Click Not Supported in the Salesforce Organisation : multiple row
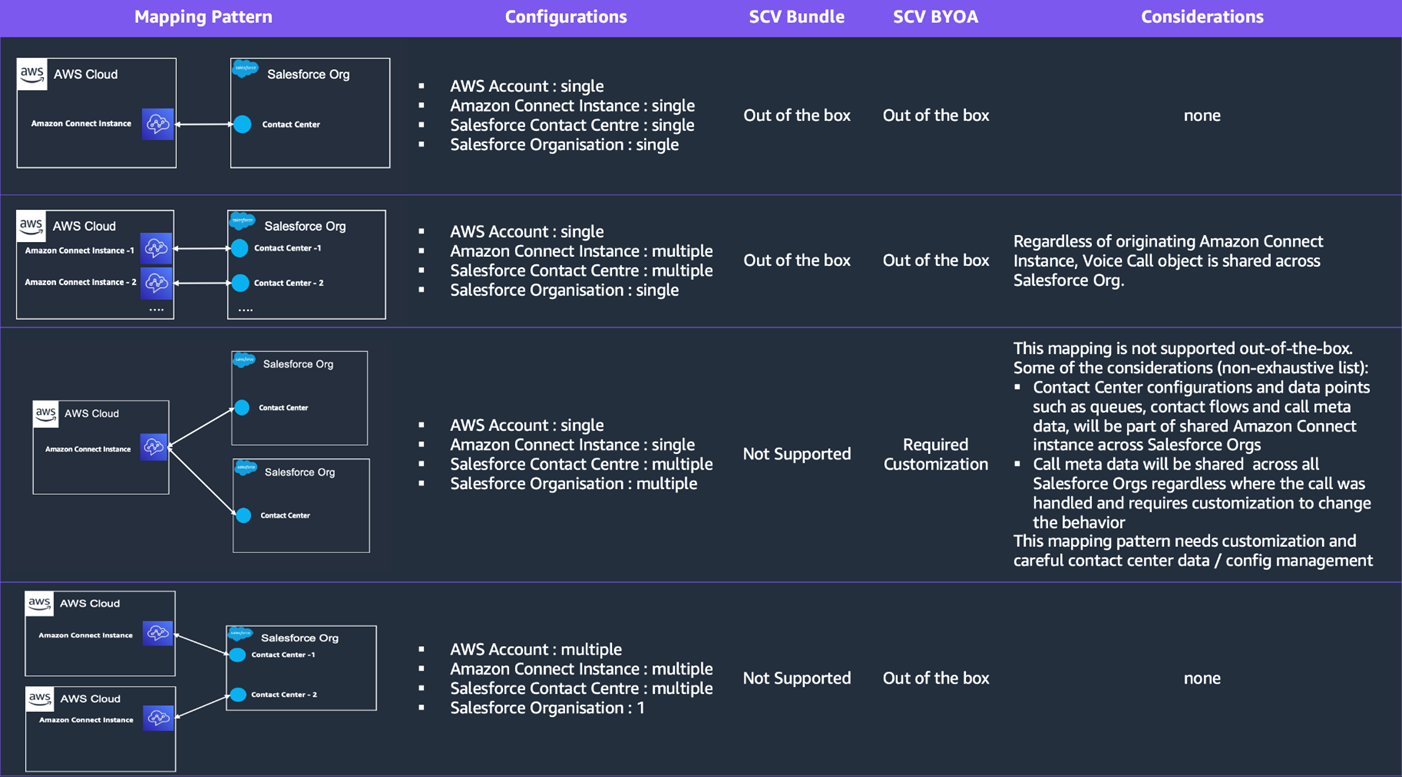1402x777 pixels. point(797,454)
